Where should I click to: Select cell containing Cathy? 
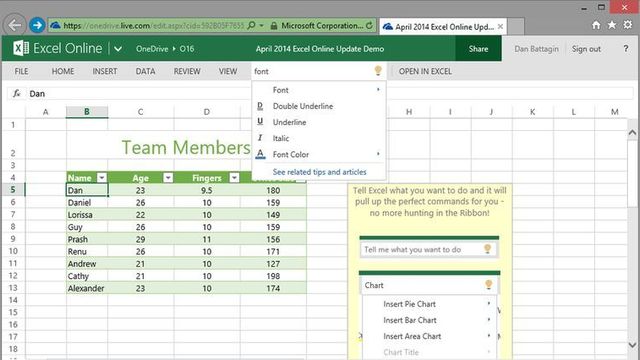click(87, 276)
